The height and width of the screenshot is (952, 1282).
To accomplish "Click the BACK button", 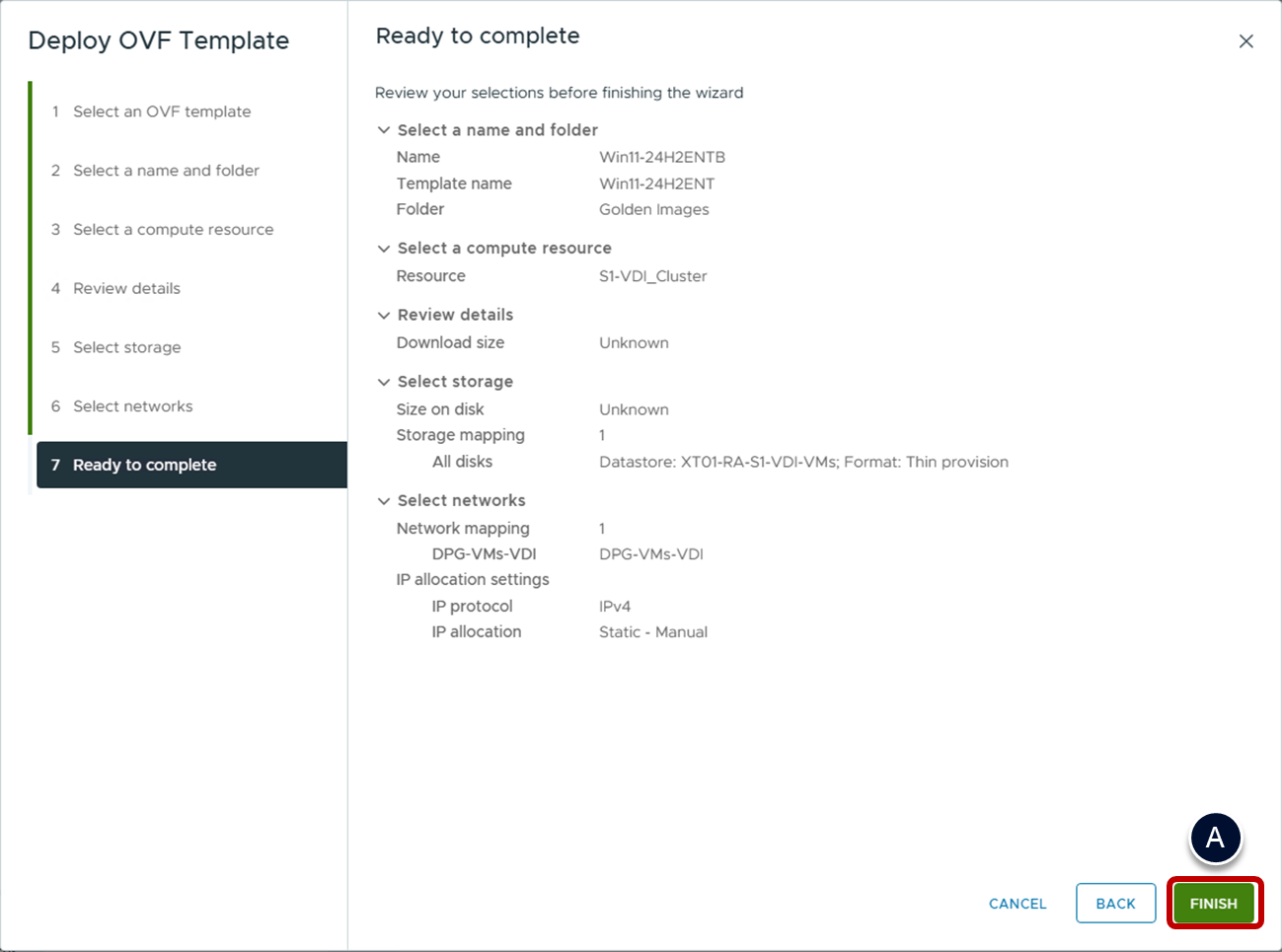I will [1115, 904].
